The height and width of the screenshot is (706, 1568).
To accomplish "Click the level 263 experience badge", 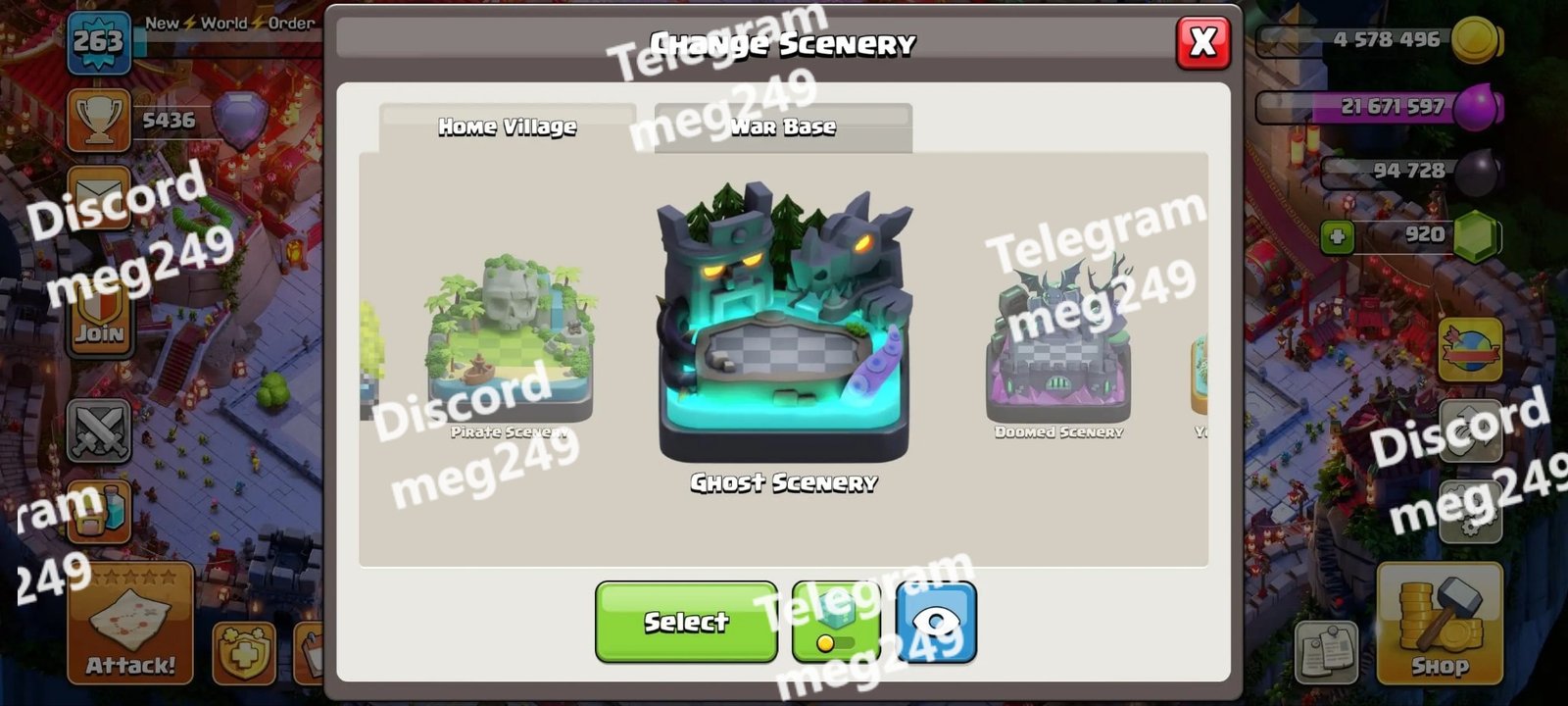I will click(99, 42).
